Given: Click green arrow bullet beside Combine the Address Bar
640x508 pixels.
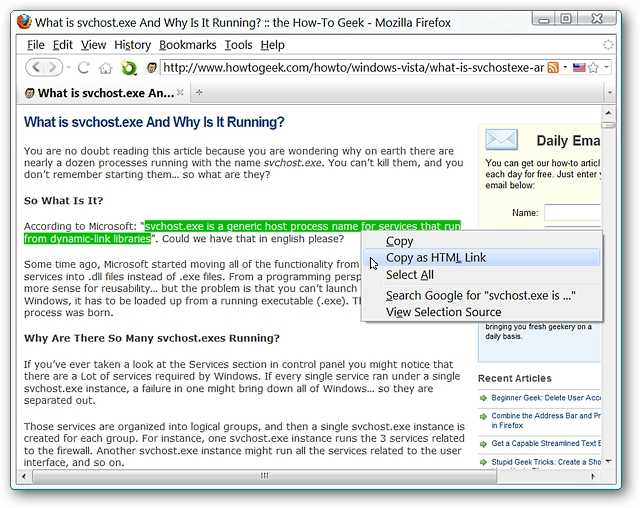Looking at the screenshot, I should (483, 416).
